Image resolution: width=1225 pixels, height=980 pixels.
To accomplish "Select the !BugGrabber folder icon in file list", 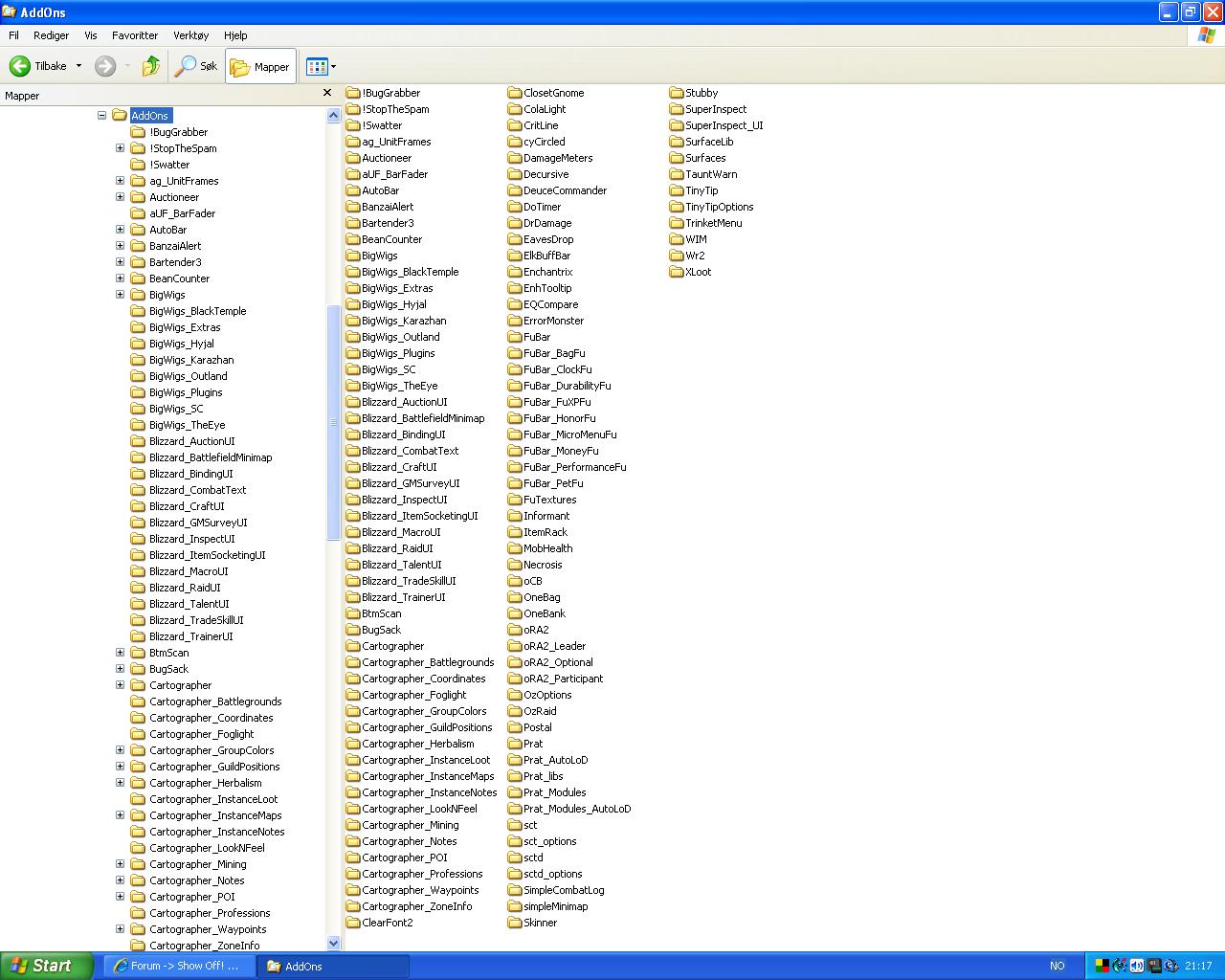I will (353, 93).
